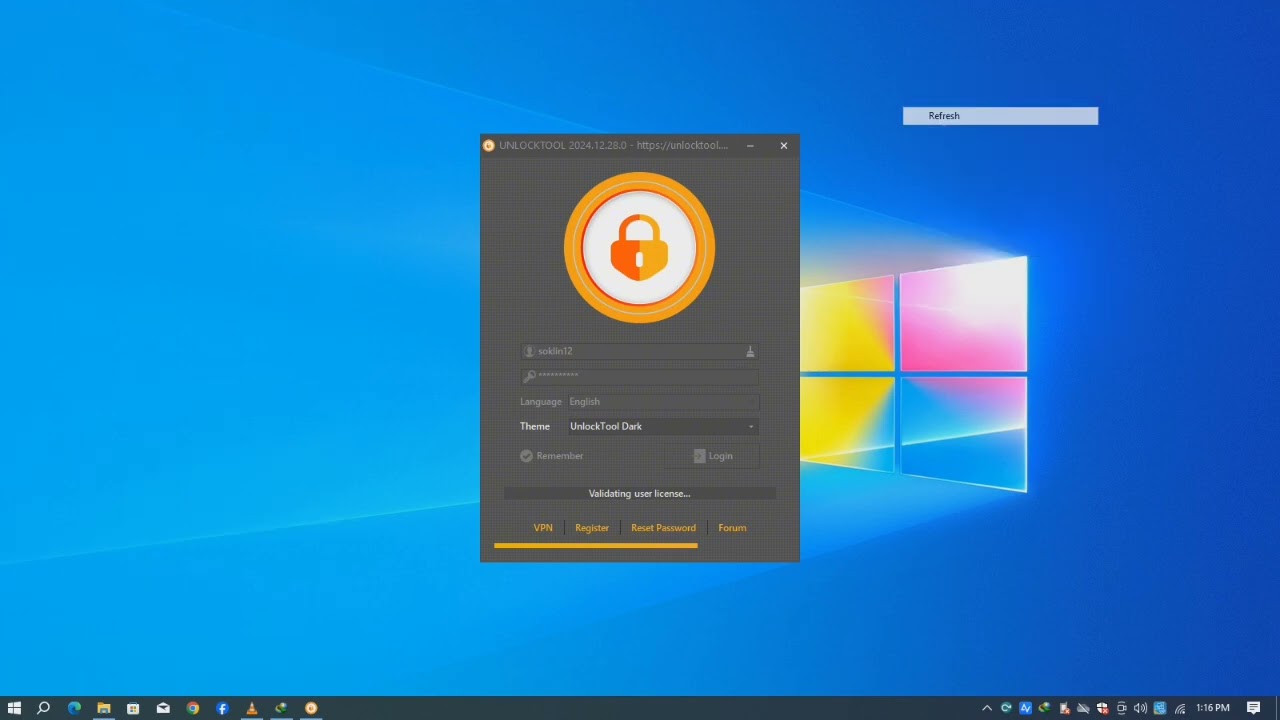This screenshot has width=1280, height=720.
Task: Minimize the UnlockTool window
Action: click(750, 145)
